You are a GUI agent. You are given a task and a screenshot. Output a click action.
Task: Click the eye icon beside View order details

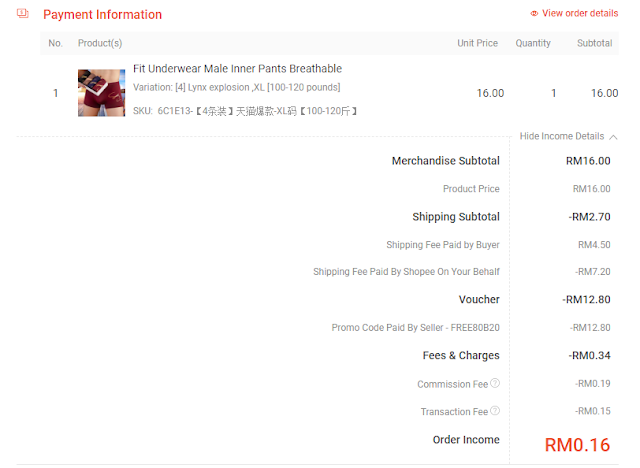click(534, 13)
